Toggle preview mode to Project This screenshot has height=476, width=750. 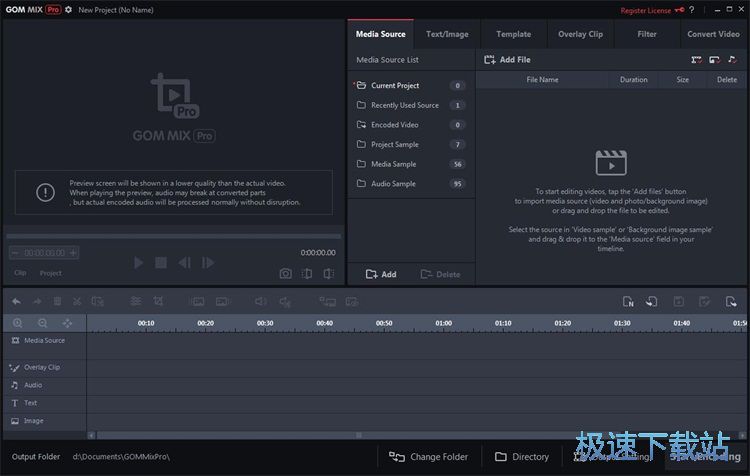(50, 273)
